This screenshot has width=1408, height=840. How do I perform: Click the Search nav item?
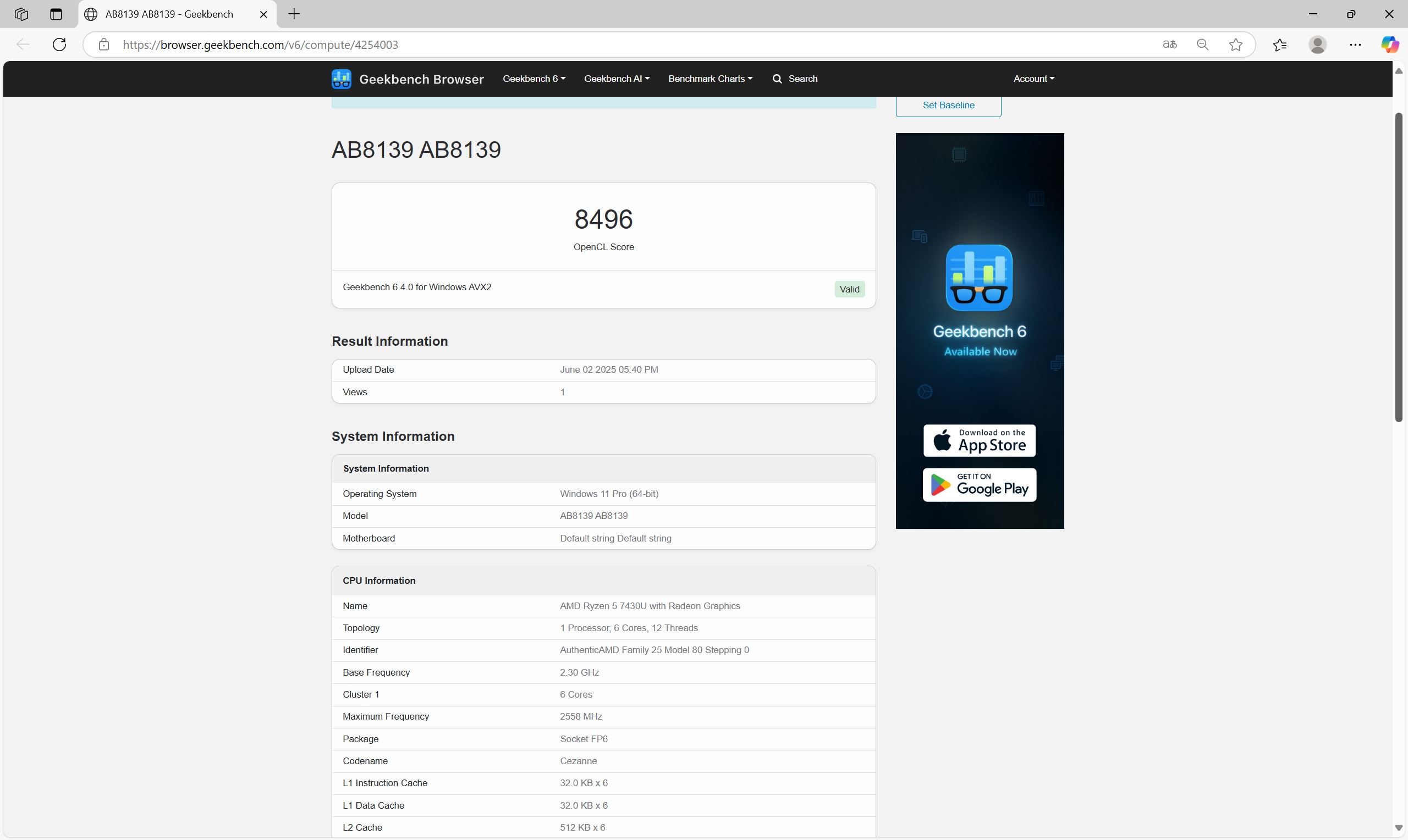click(x=795, y=79)
